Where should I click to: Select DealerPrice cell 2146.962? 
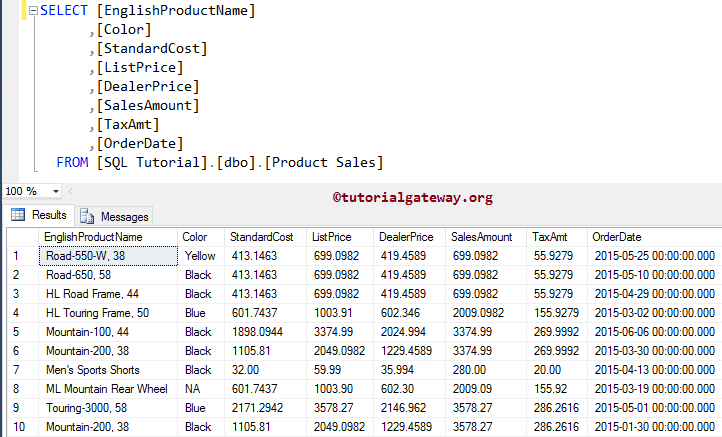409,408
